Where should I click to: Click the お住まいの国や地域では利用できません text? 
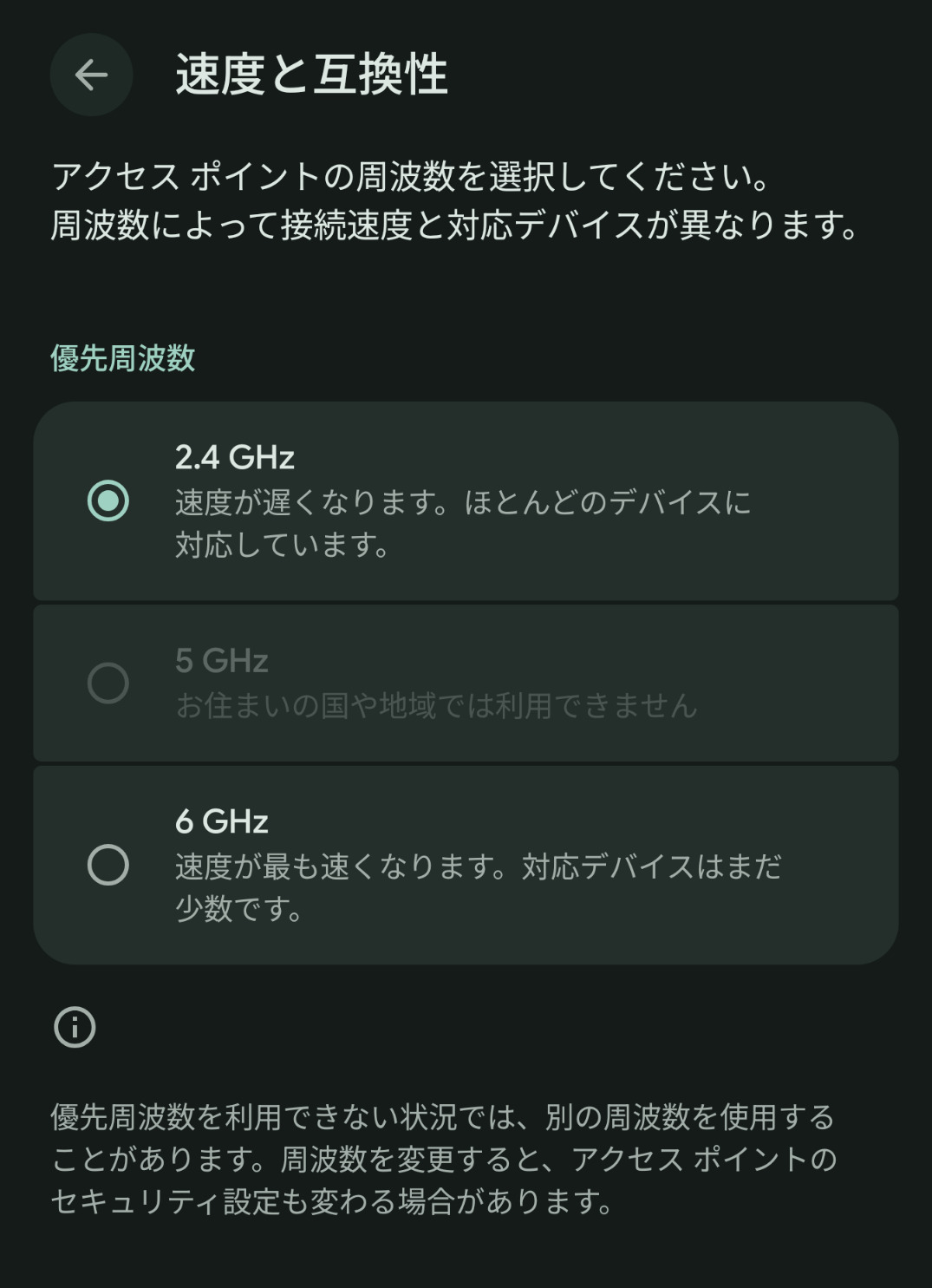point(436,706)
